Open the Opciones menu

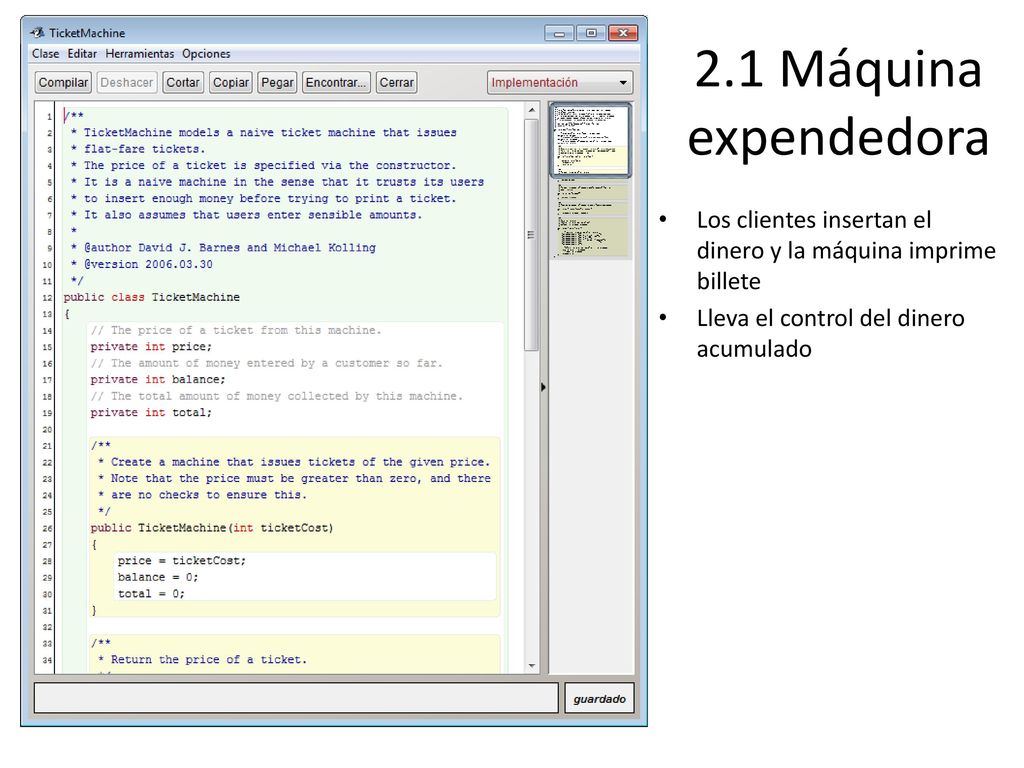[206, 54]
